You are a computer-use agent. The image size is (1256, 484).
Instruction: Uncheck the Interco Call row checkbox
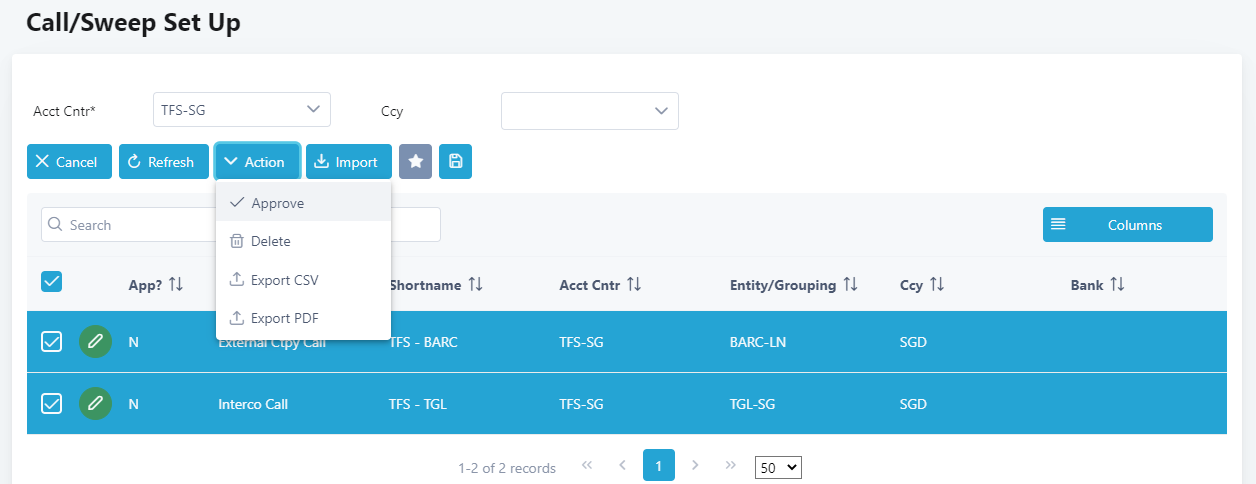(52, 404)
